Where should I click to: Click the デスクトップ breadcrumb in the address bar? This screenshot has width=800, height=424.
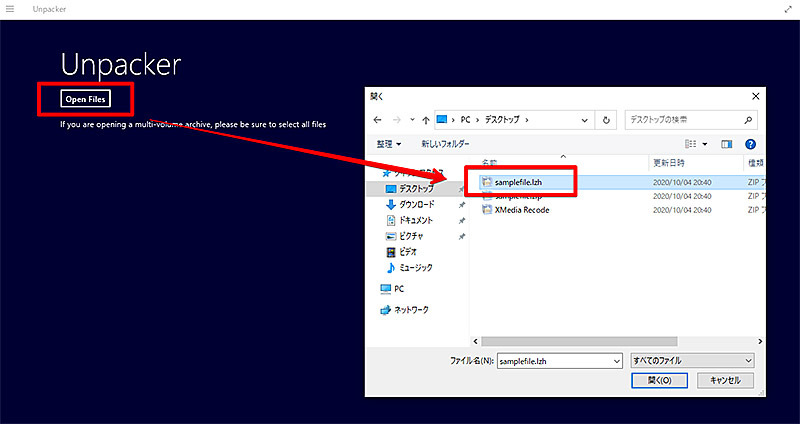[502, 120]
